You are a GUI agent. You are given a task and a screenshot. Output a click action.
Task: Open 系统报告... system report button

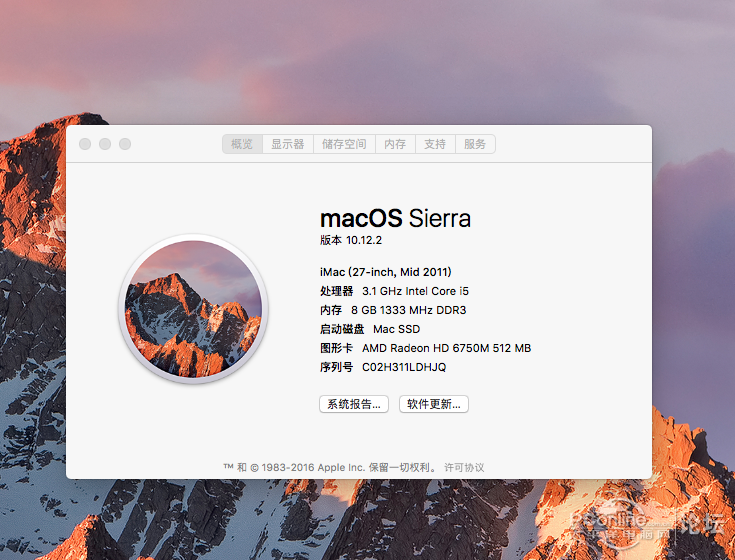coord(354,404)
